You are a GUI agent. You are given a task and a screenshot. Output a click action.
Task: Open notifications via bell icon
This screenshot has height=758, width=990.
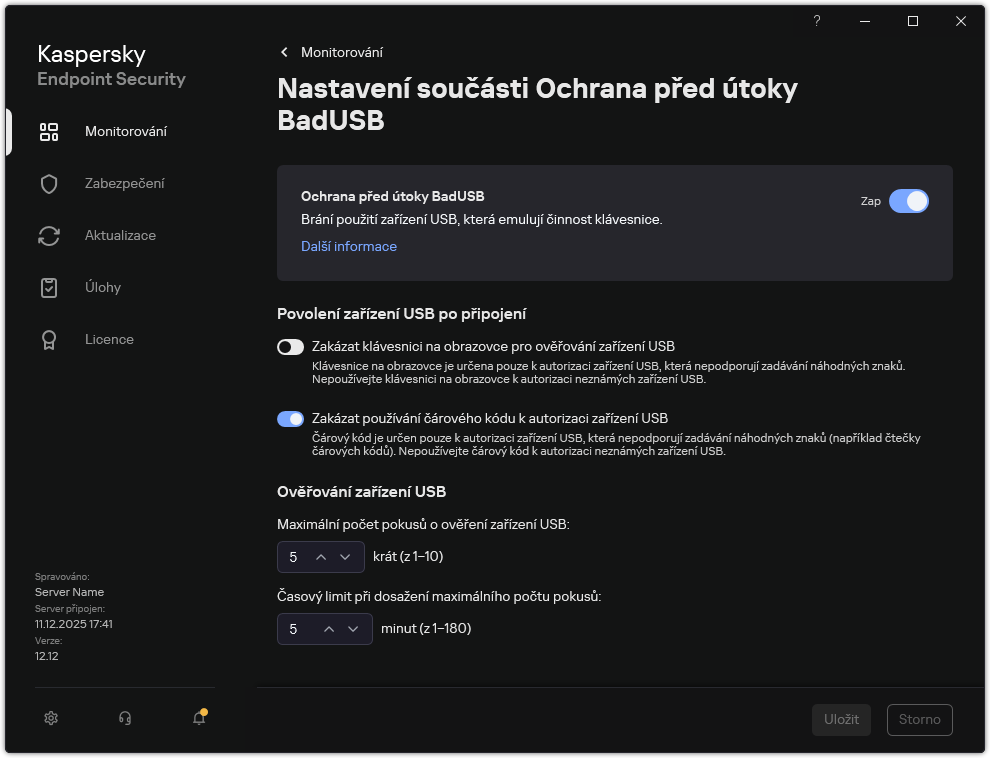(198, 718)
